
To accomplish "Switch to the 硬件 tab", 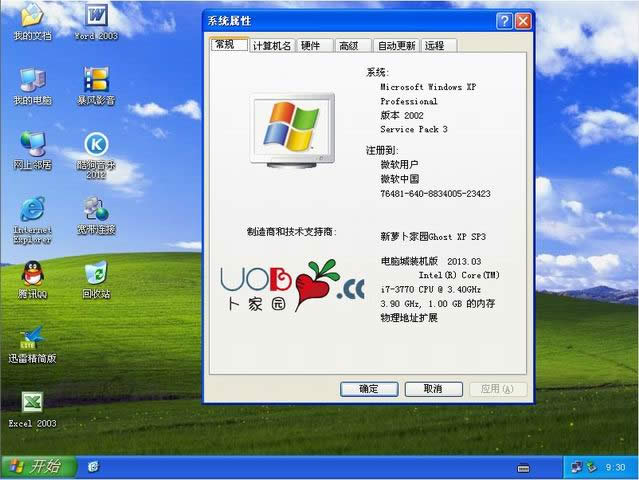I will (312, 45).
